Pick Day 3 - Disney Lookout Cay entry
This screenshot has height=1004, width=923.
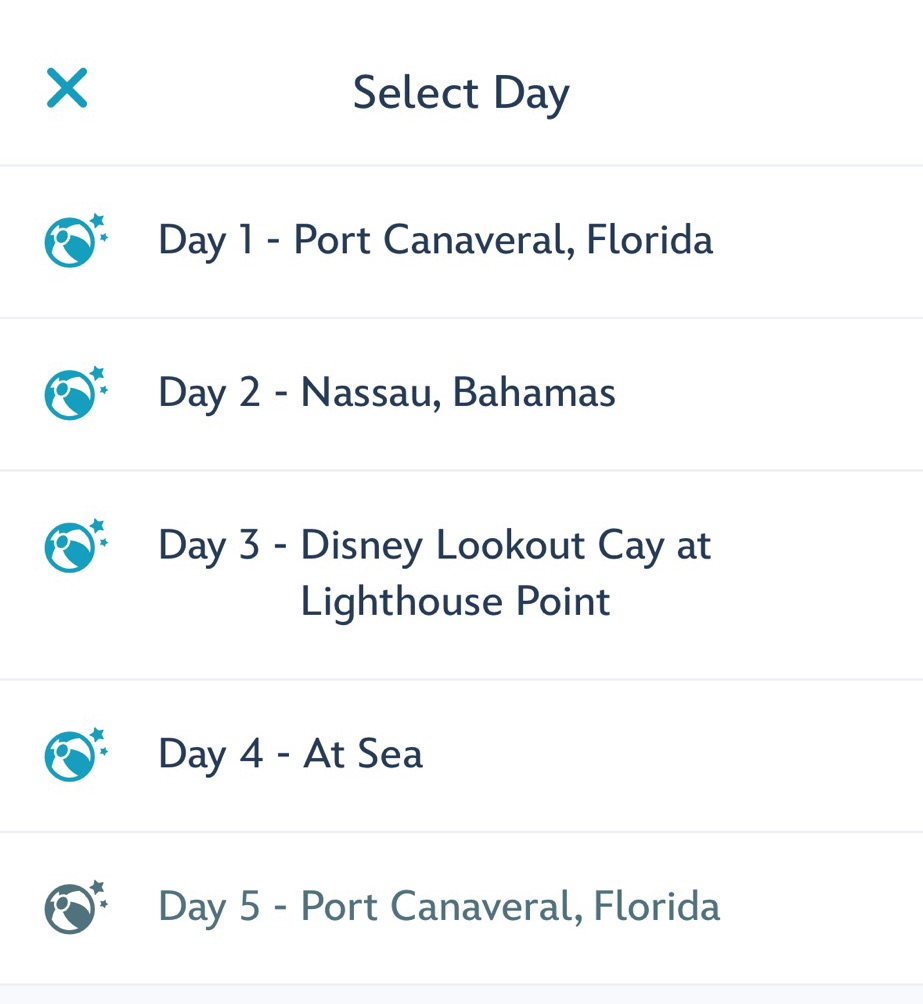coord(434,573)
